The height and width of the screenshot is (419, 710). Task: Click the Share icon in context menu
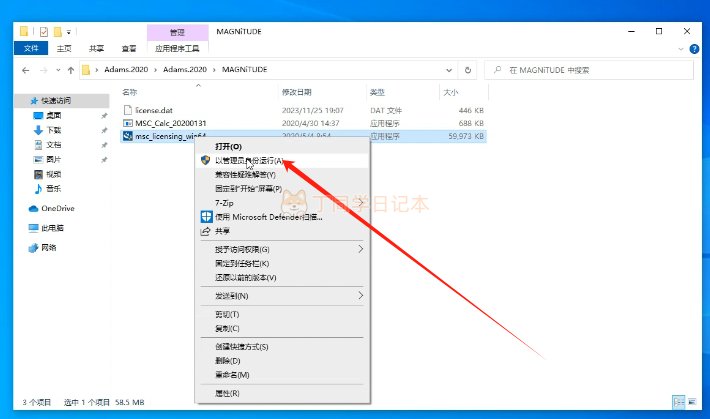206,231
